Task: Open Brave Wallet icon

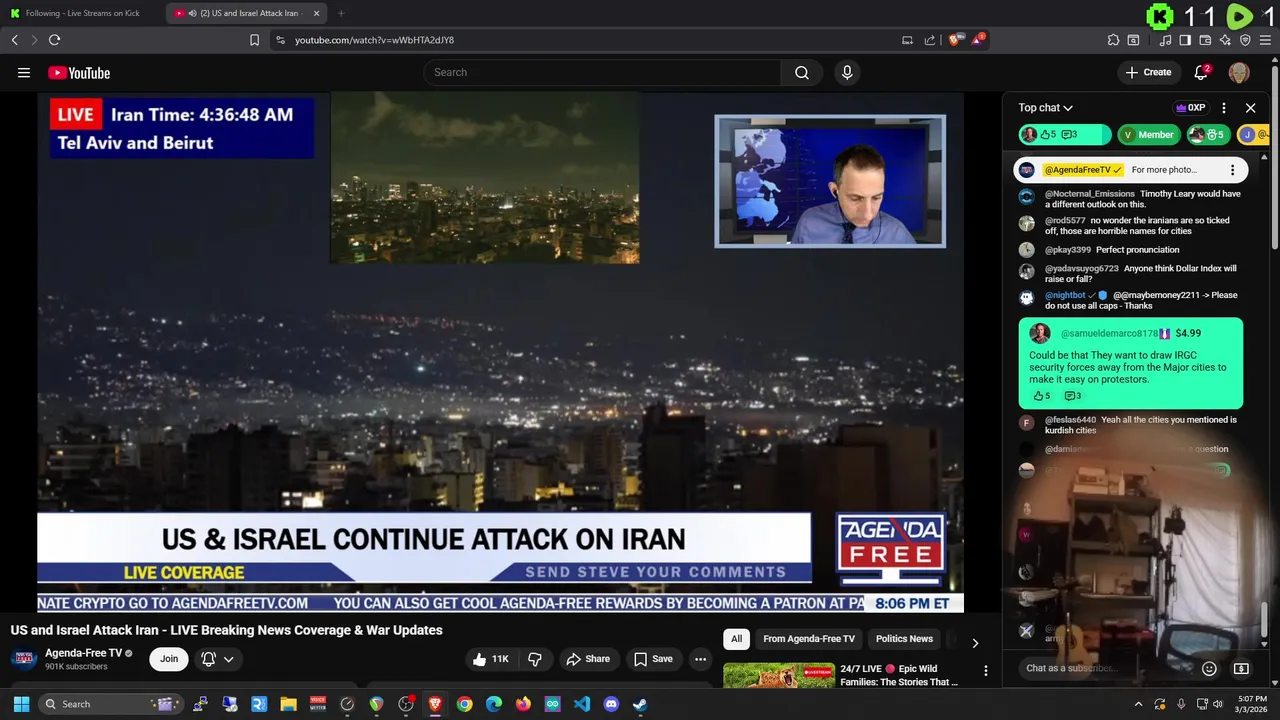Action: click(x=1205, y=40)
